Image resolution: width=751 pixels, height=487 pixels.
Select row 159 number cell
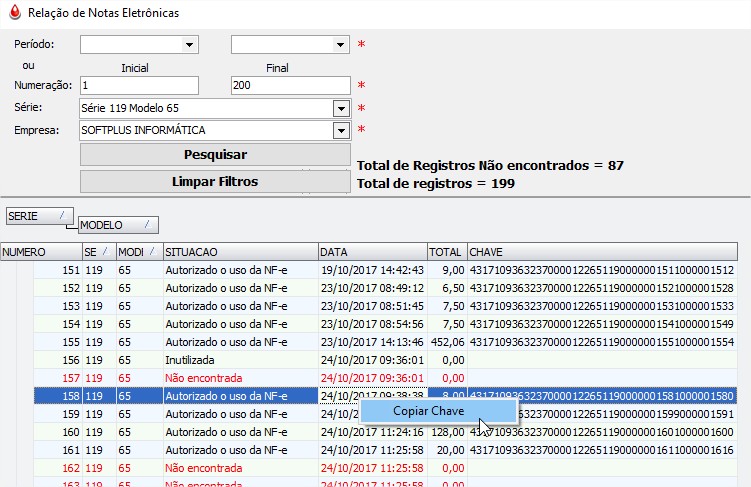[71, 414]
